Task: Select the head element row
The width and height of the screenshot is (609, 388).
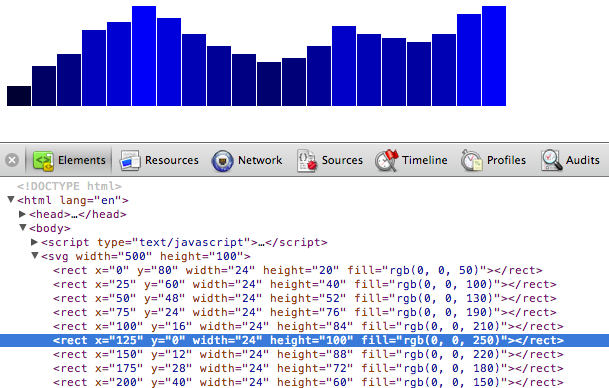Action: pos(78,214)
